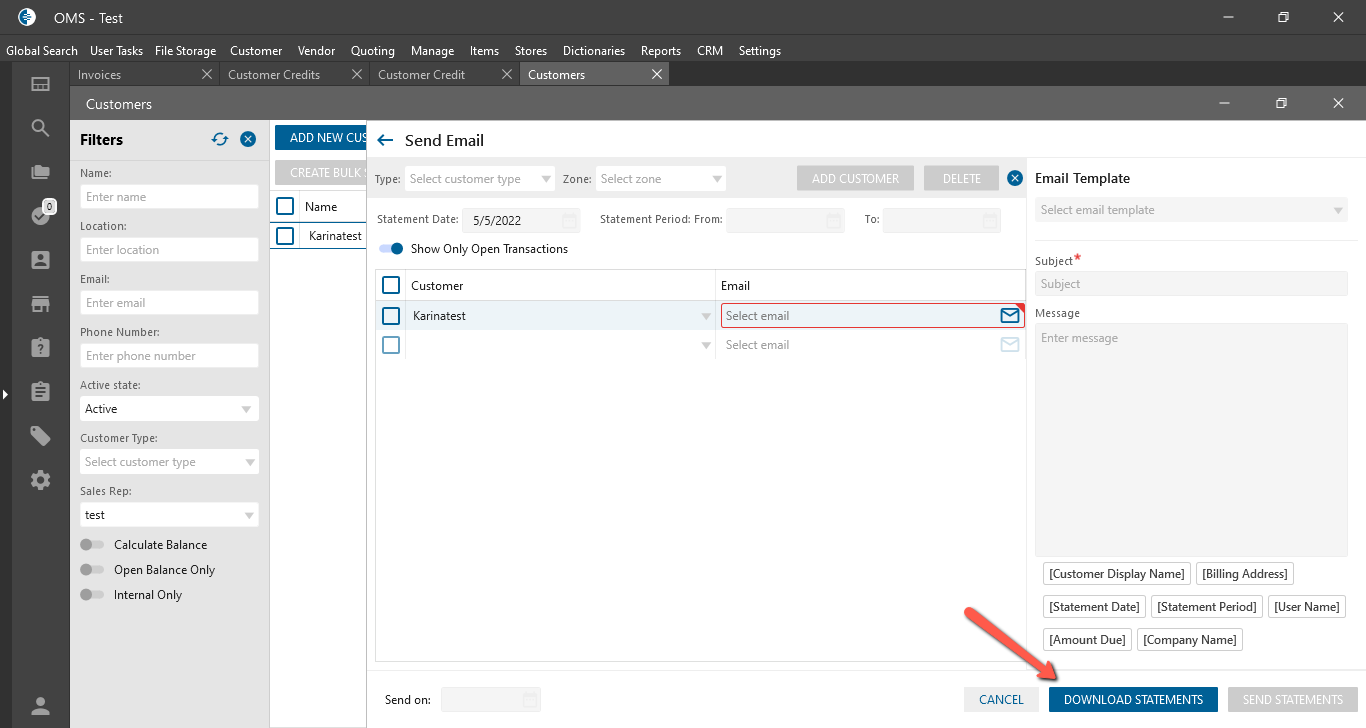The image size is (1366, 728).
Task: Open the price tag icon in sidebar
Action: [x=40, y=435]
